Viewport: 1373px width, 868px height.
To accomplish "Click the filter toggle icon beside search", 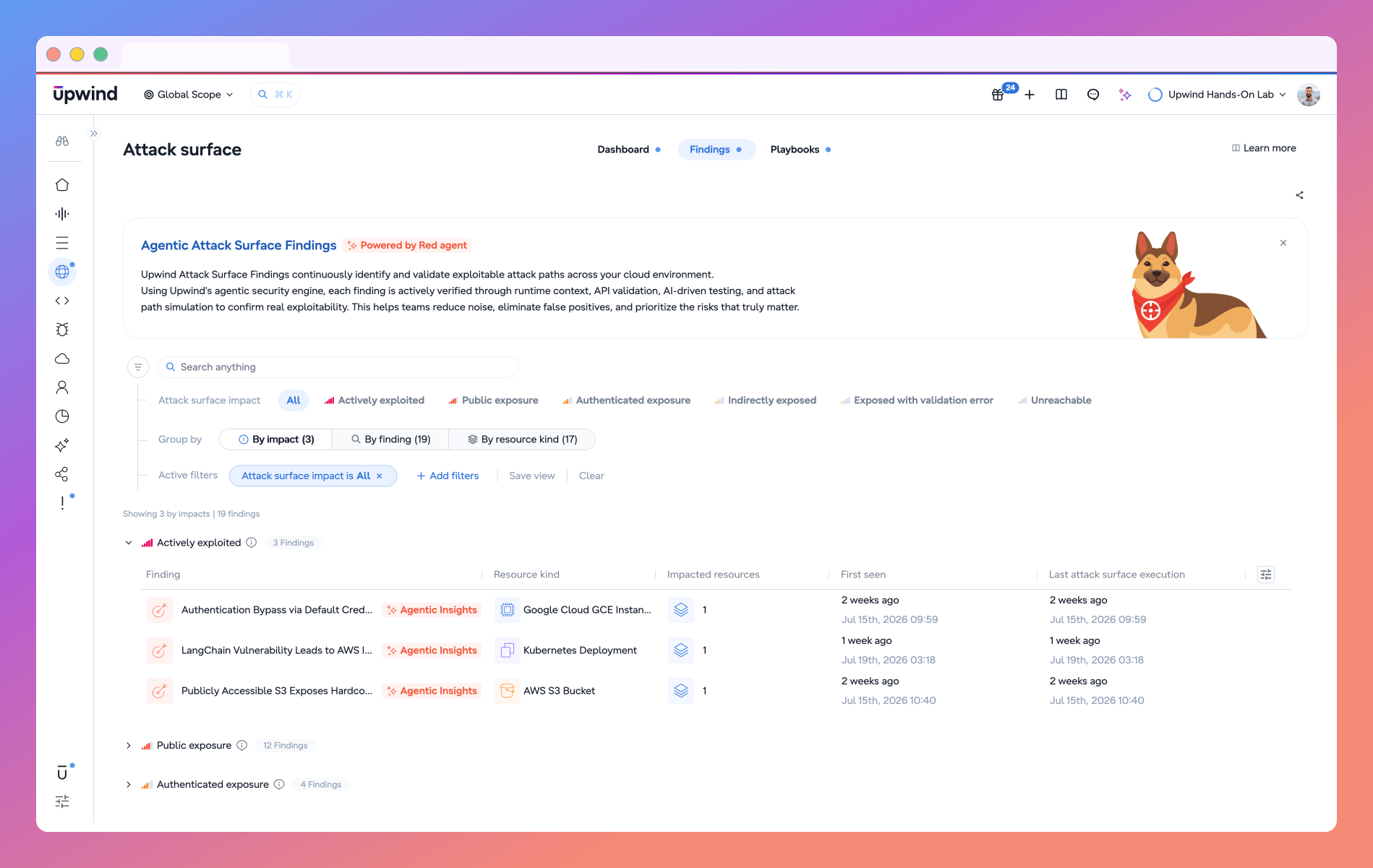I will pyautogui.click(x=138, y=367).
